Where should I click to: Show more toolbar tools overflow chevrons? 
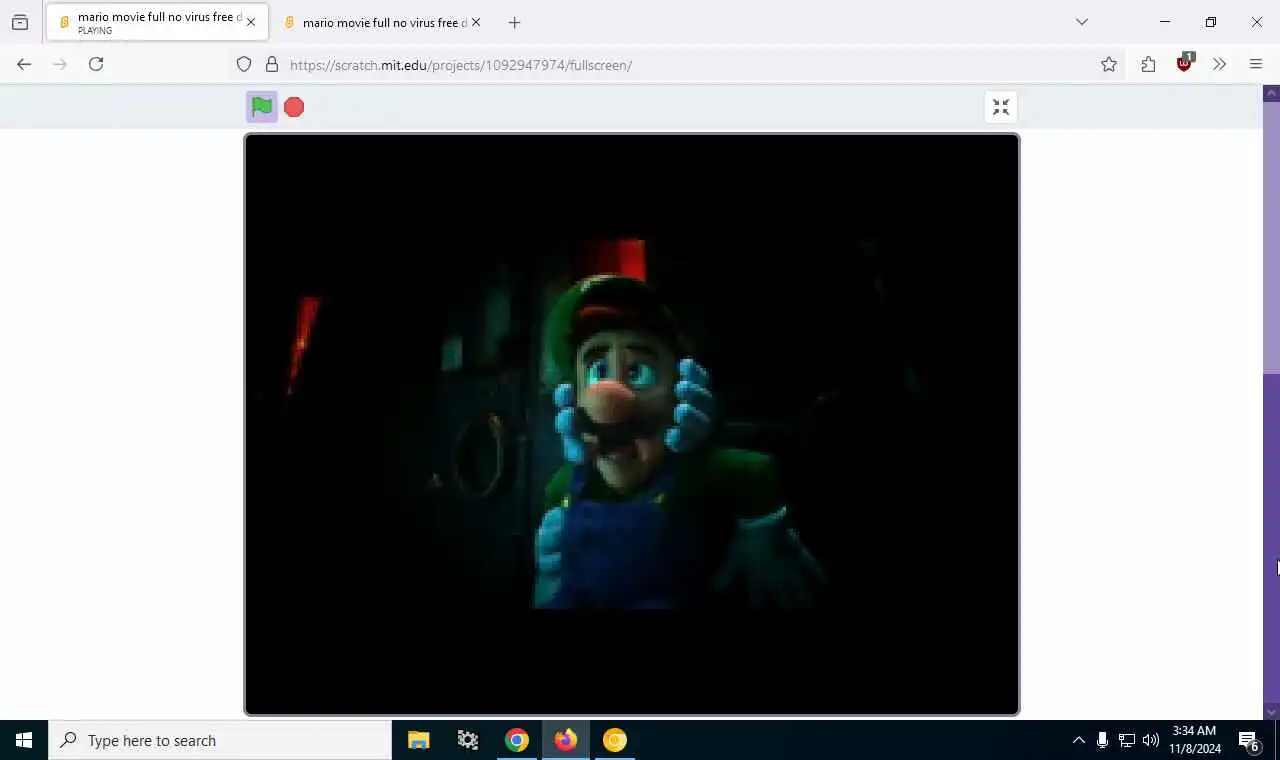click(x=1219, y=65)
